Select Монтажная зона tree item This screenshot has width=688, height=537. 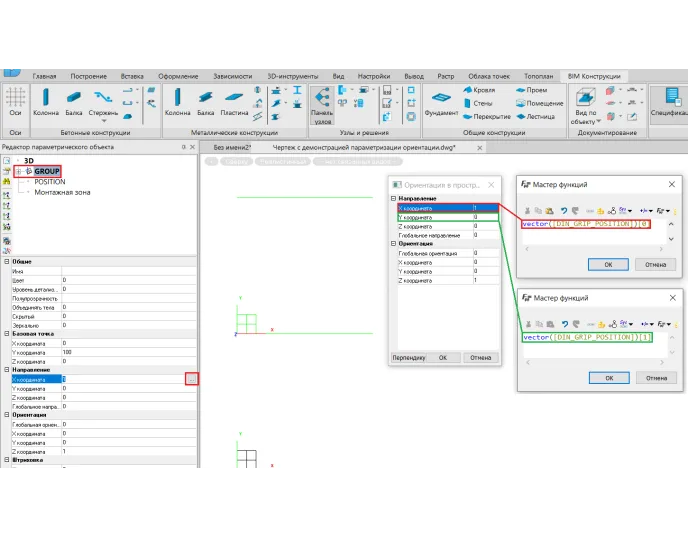tap(62, 192)
